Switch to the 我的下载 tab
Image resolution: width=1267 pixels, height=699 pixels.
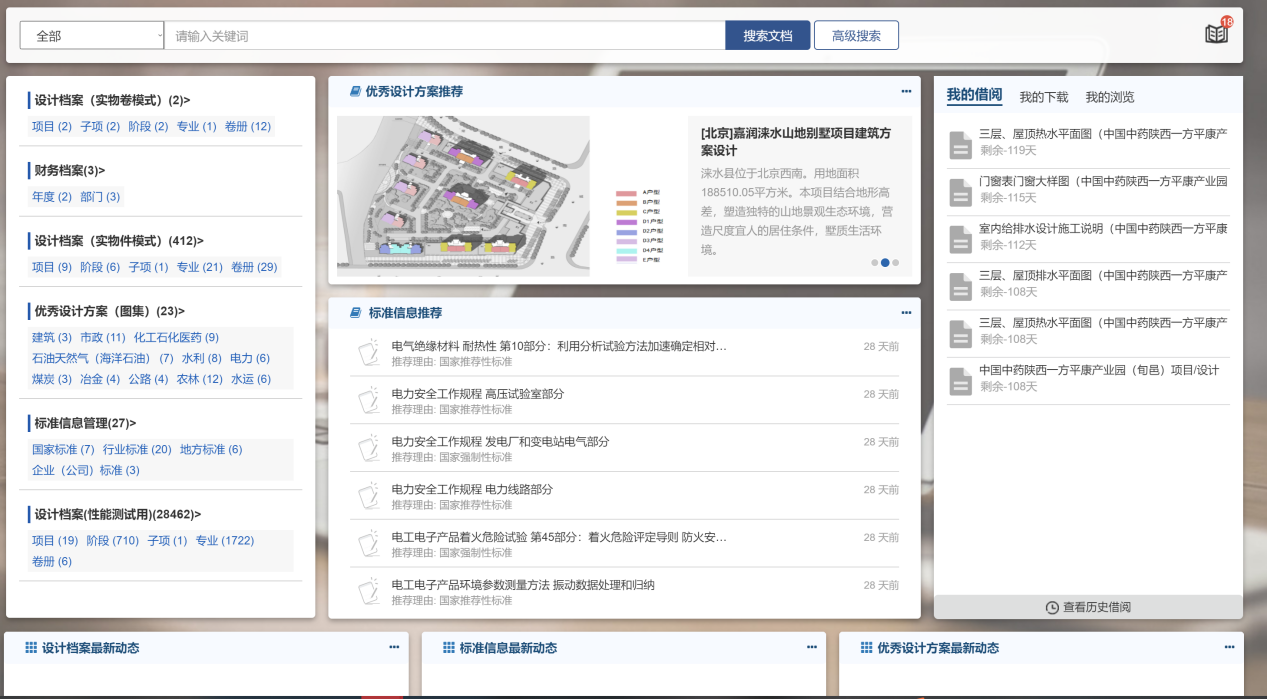[x=1043, y=97]
